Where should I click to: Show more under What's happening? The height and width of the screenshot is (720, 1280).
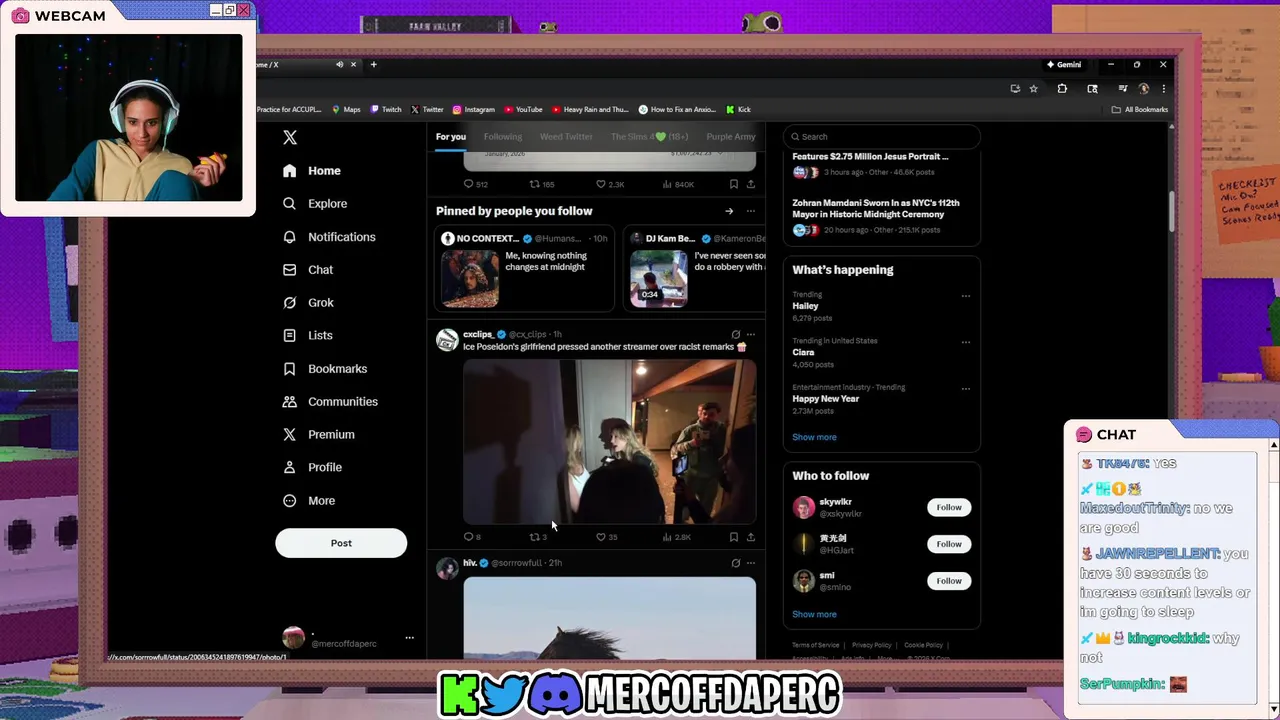pyautogui.click(x=814, y=437)
